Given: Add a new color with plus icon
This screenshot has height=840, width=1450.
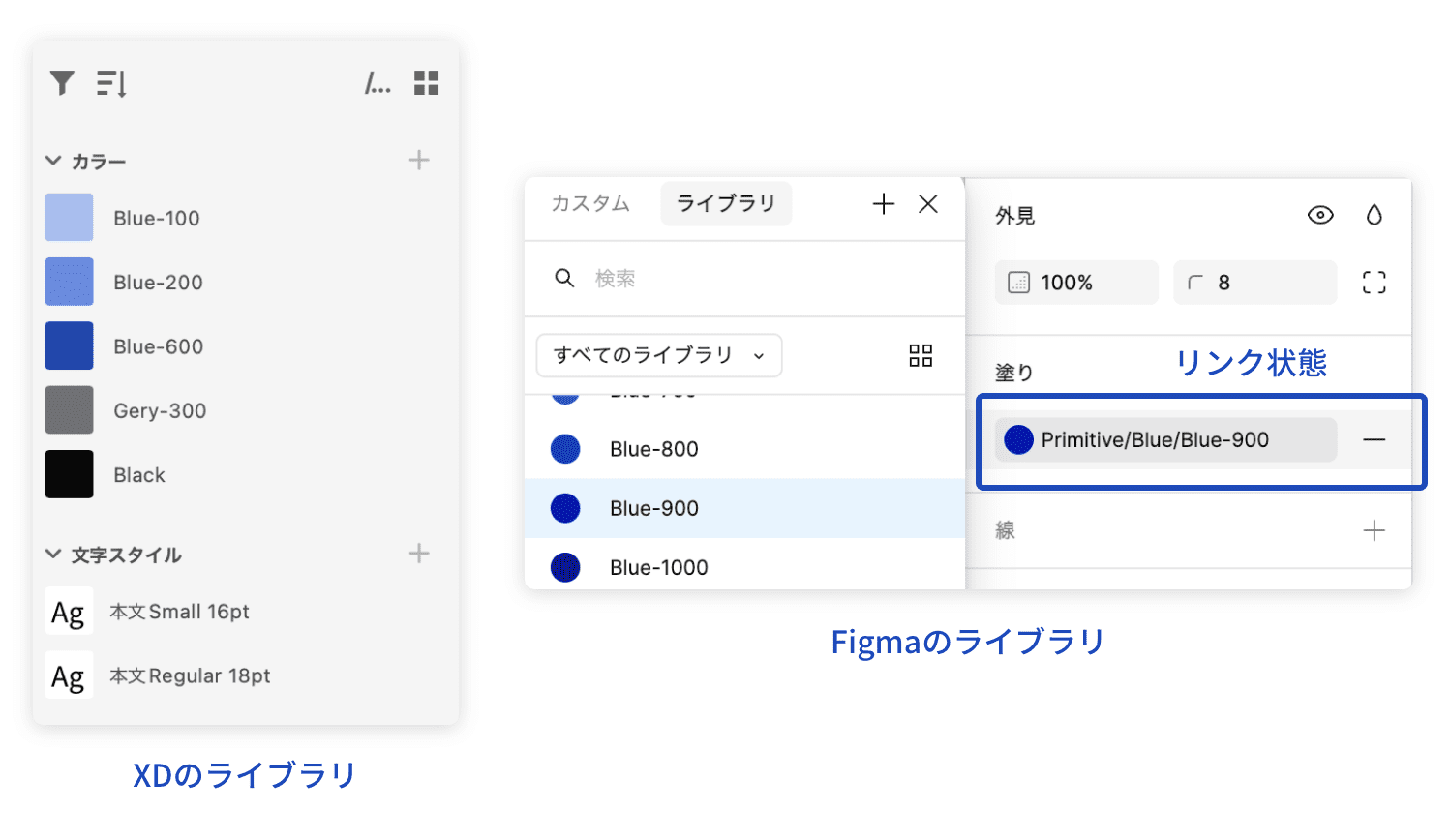Looking at the screenshot, I should coord(418,160).
